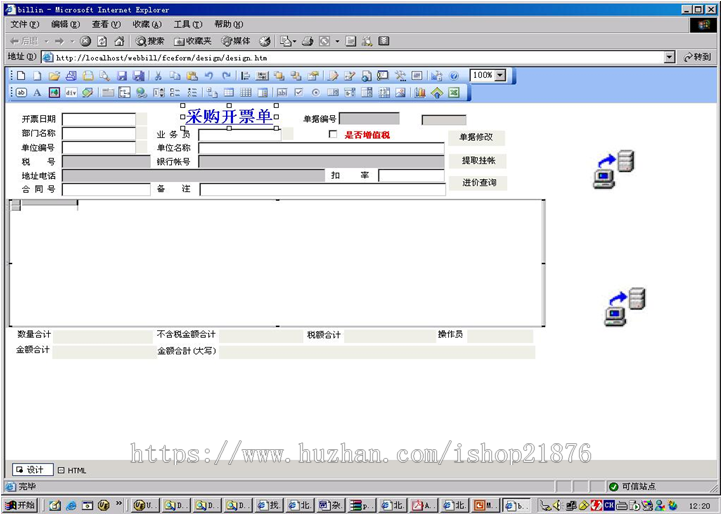Open the IE Mail icon dropdown arrow

pos(294,41)
